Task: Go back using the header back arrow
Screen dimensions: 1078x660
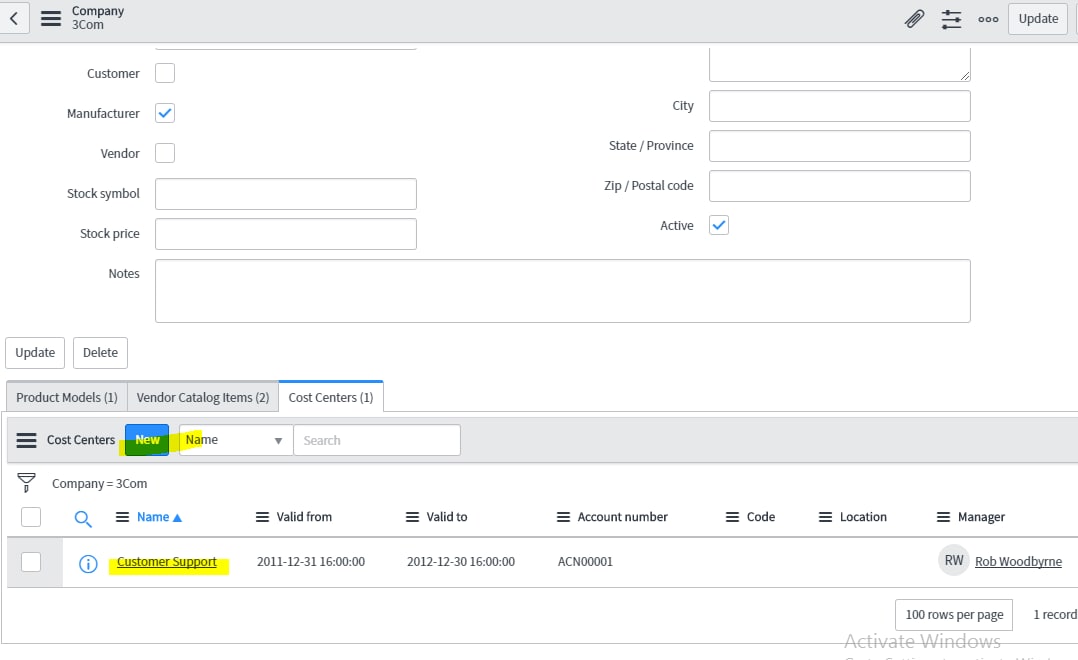Action: coord(14,19)
